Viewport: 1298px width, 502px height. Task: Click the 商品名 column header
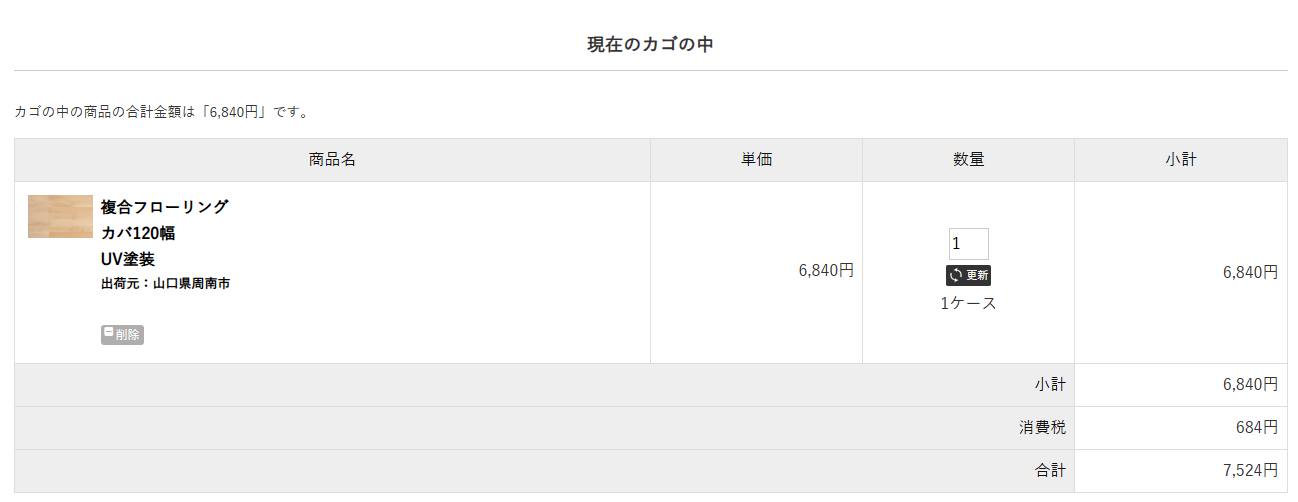[332, 160]
